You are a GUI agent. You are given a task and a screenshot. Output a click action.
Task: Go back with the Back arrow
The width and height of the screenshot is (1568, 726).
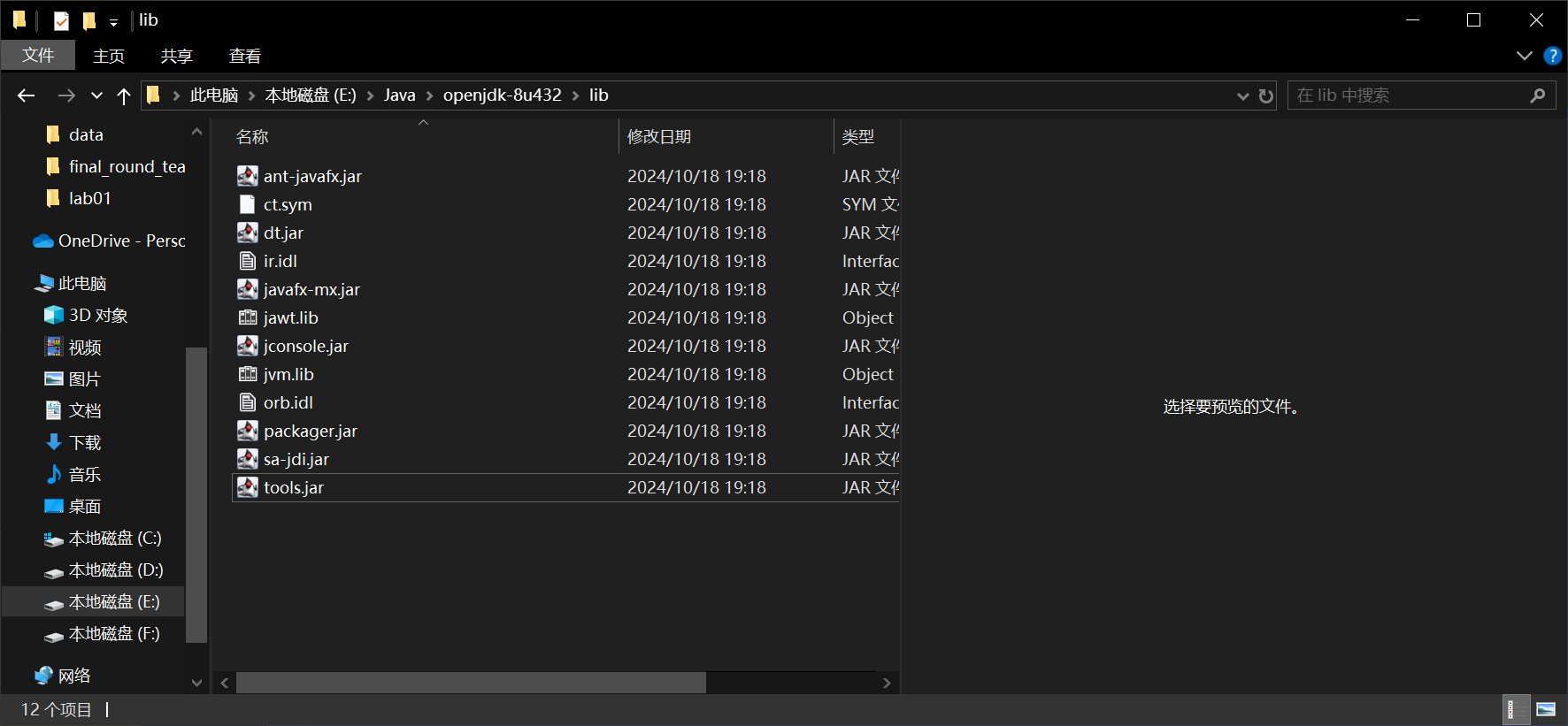click(27, 96)
